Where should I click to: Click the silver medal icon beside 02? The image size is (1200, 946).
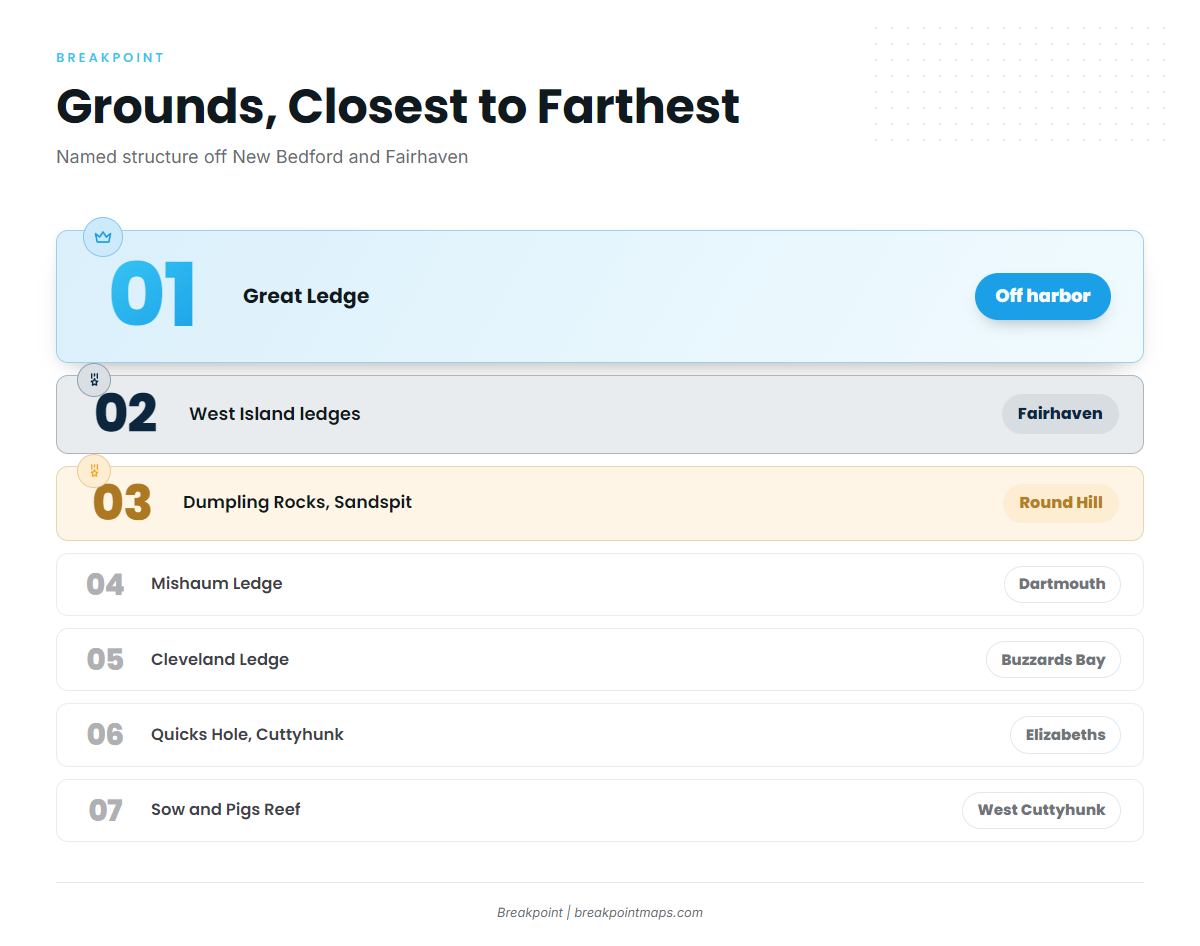(x=94, y=380)
